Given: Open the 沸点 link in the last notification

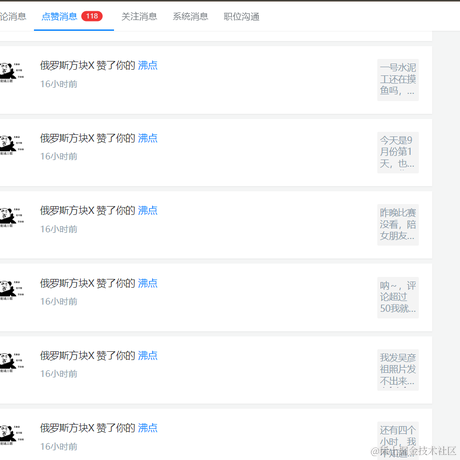Looking at the screenshot, I should [x=148, y=428].
